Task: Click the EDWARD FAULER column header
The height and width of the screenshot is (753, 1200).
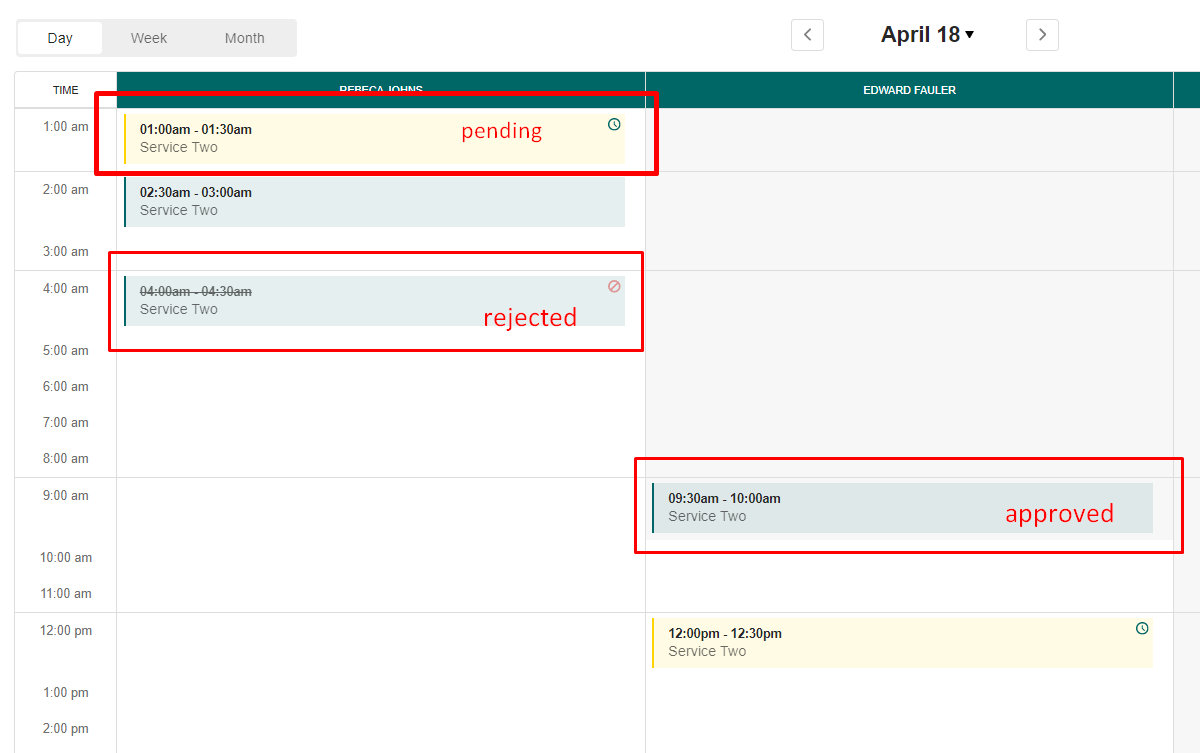Action: pos(909,89)
